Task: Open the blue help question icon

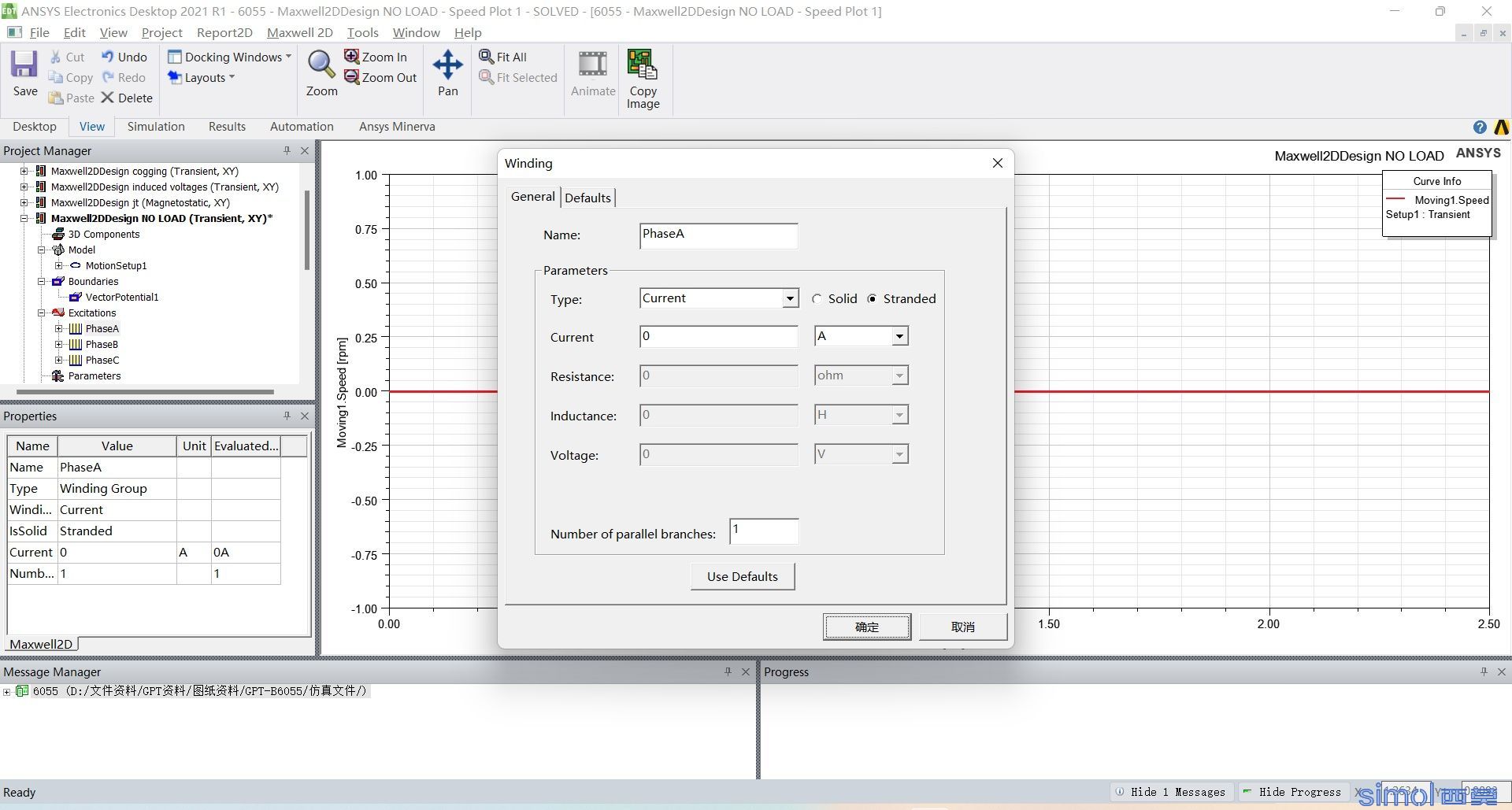Action: 1480,127
